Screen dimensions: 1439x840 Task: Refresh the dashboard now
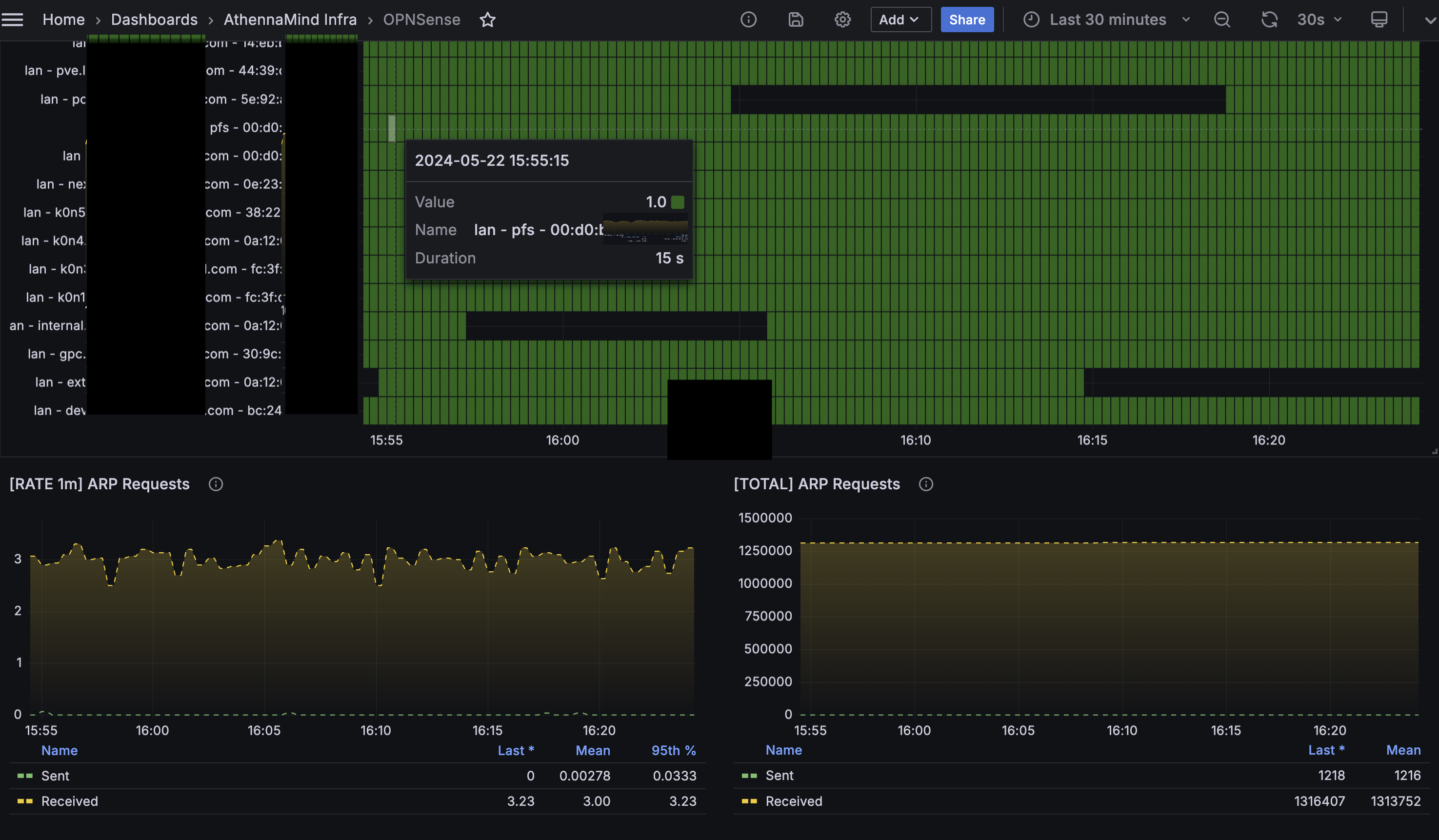(1269, 20)
